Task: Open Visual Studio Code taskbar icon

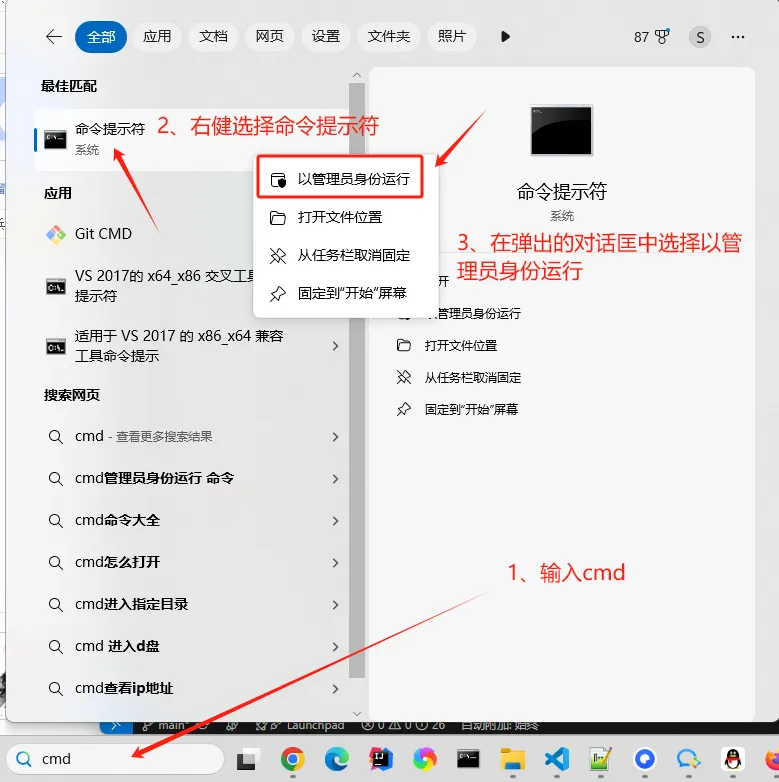Action: (557, 759)
